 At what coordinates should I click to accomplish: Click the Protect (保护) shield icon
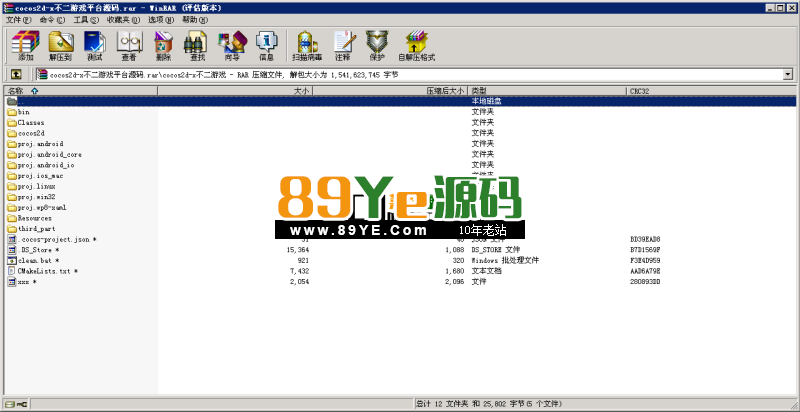[x=377, y=46]
